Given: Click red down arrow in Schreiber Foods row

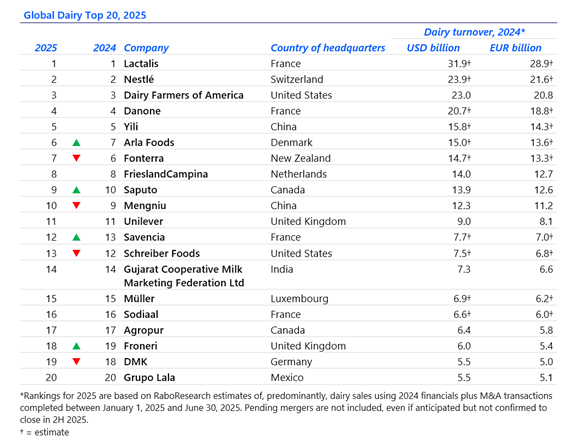Looking at the screenshot, I should (76, 253).
